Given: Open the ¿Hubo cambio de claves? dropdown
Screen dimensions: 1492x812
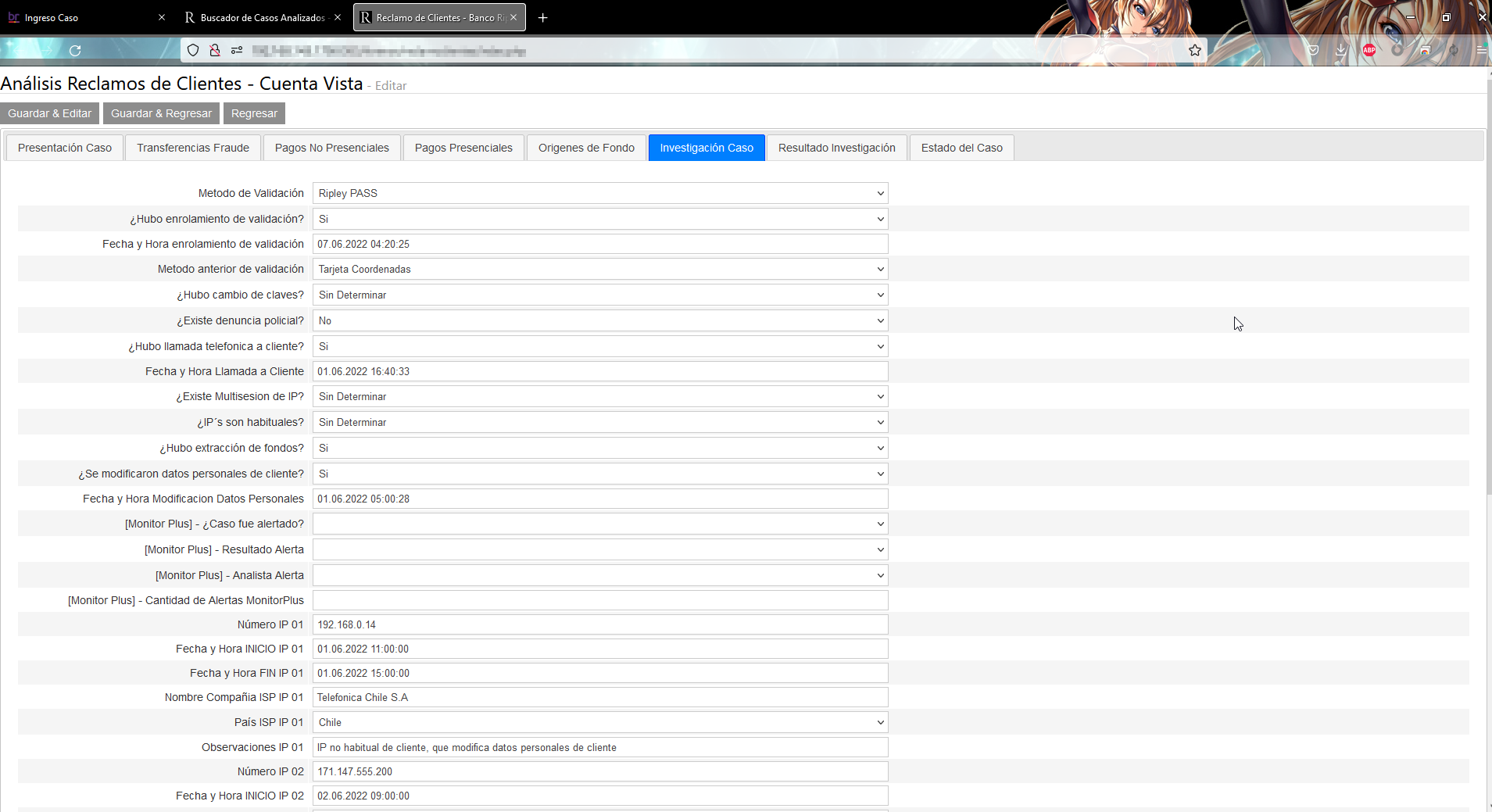Looking at the screenshot, I should point(600,295).
